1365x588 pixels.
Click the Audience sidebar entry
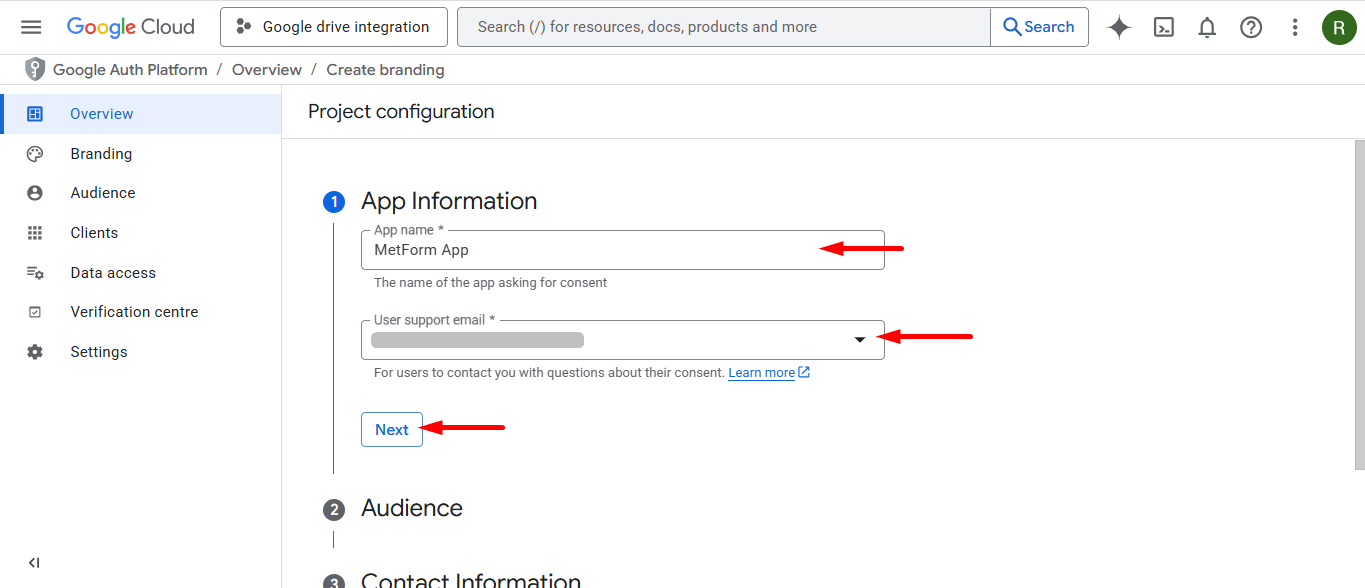click(x=103, y=192)
